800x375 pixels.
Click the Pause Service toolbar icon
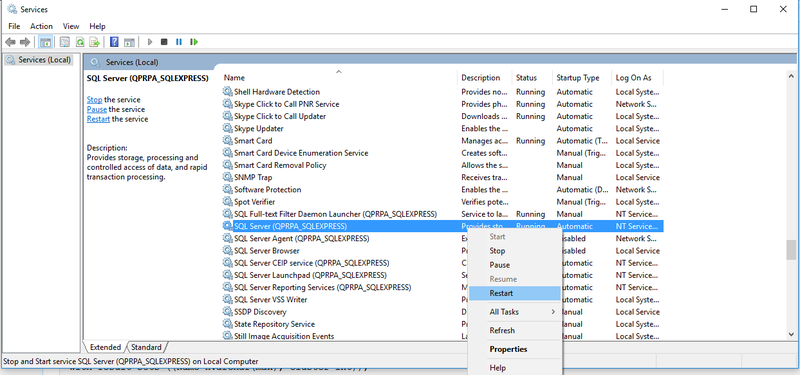pyautogui.click(x=179, y=42)
